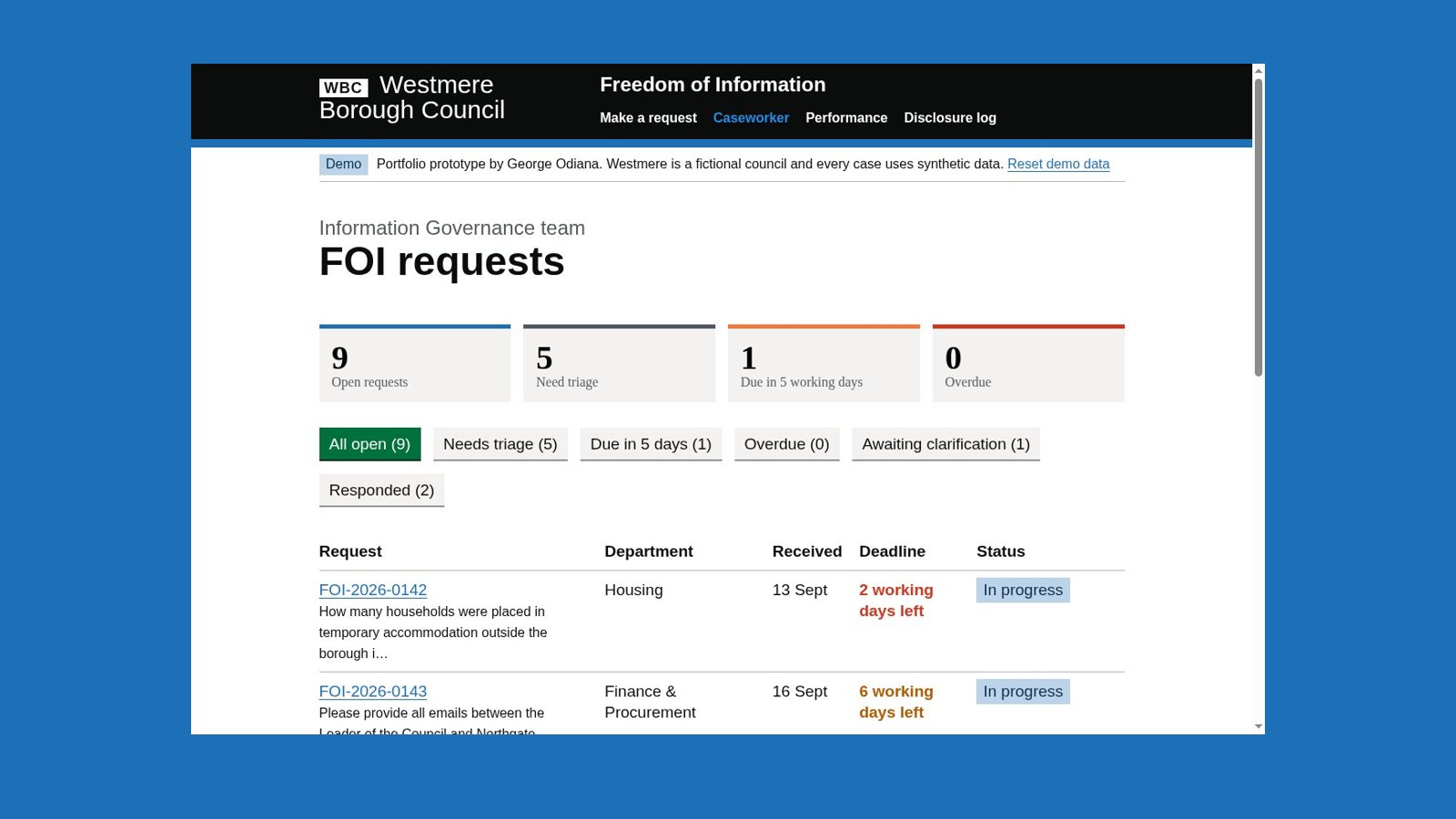Click the 13 Sept received date

point(800,590)
